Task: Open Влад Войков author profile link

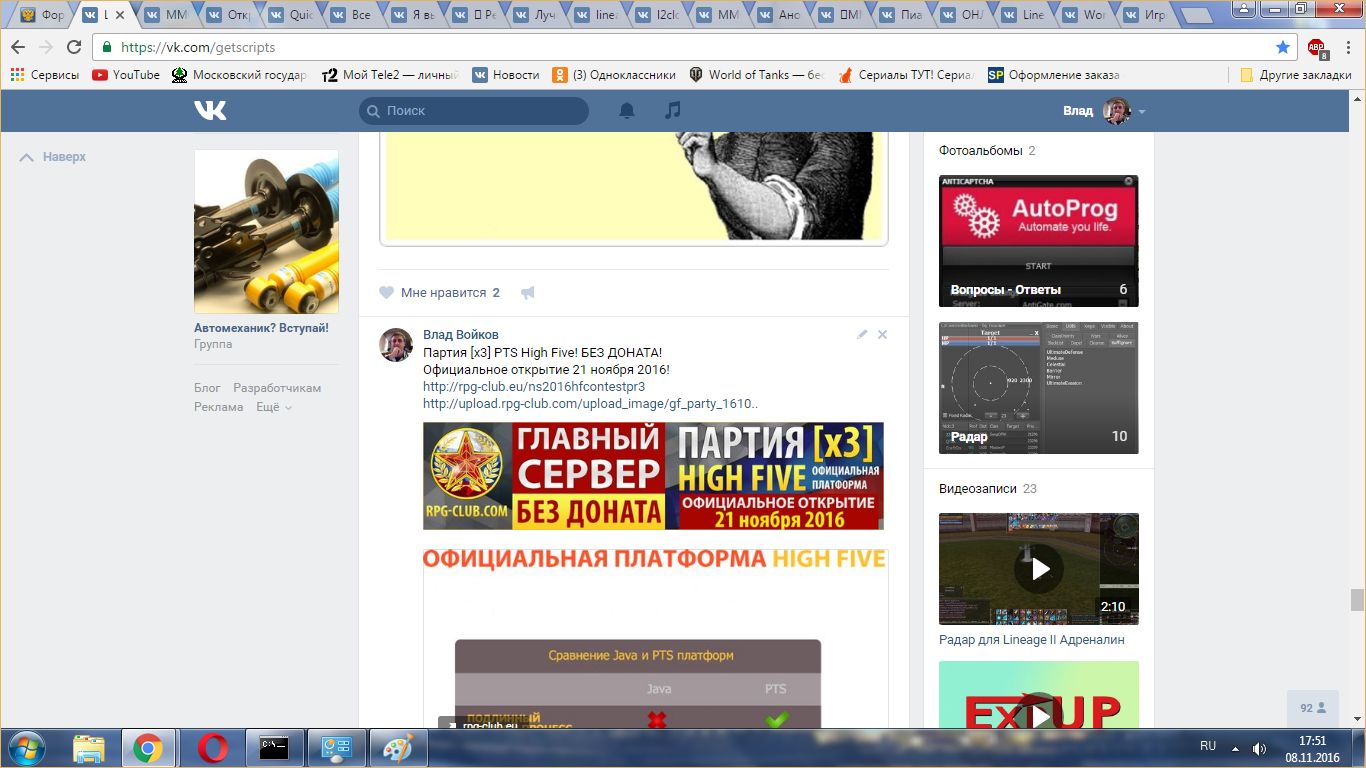Action: tap(460, 334)
